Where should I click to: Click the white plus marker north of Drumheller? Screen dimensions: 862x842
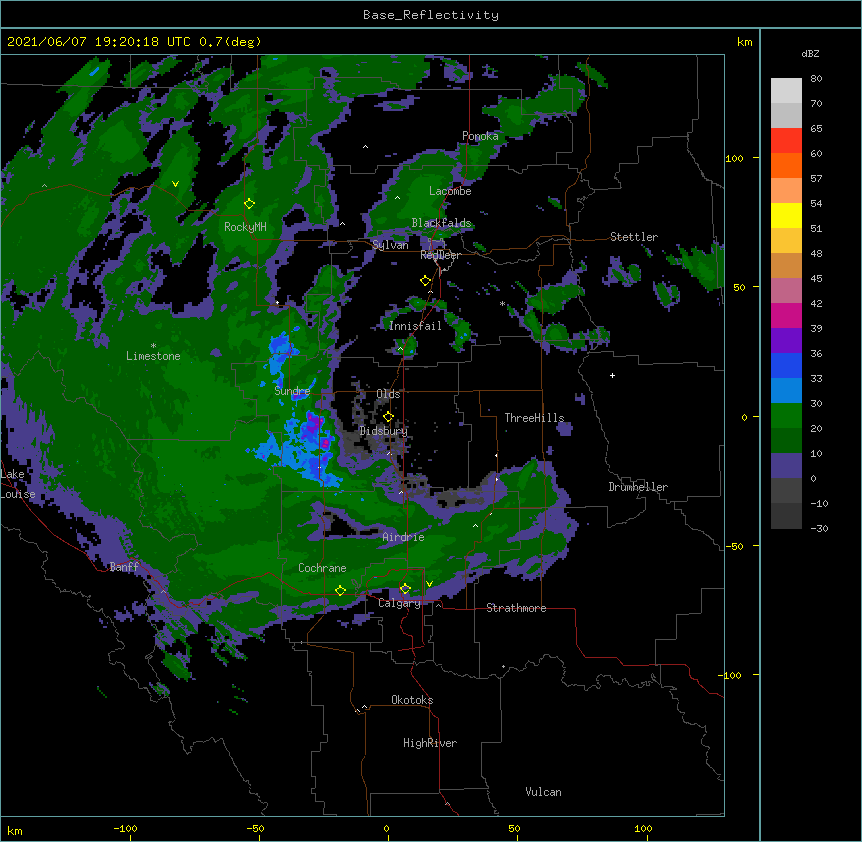click(612, 375)
